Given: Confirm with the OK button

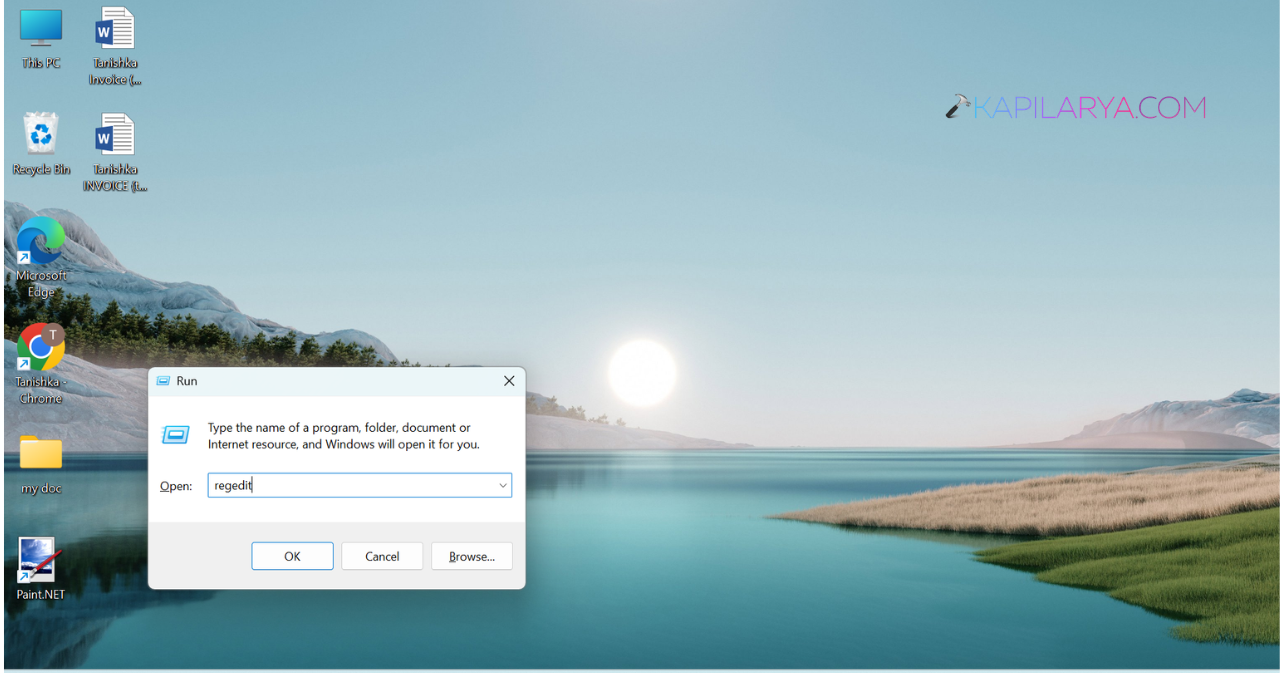Looking at the screenshot, I should (292, 556).
